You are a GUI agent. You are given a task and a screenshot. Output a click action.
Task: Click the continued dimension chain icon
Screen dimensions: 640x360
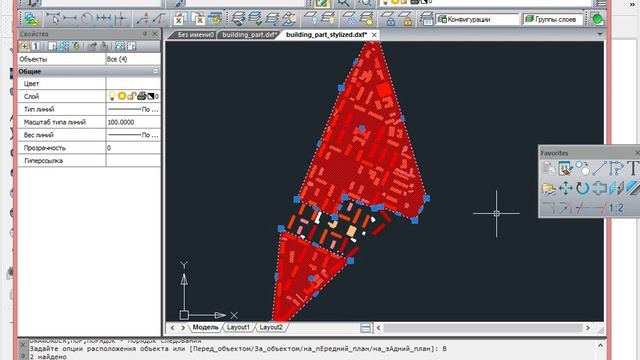(x=104, y=18)
